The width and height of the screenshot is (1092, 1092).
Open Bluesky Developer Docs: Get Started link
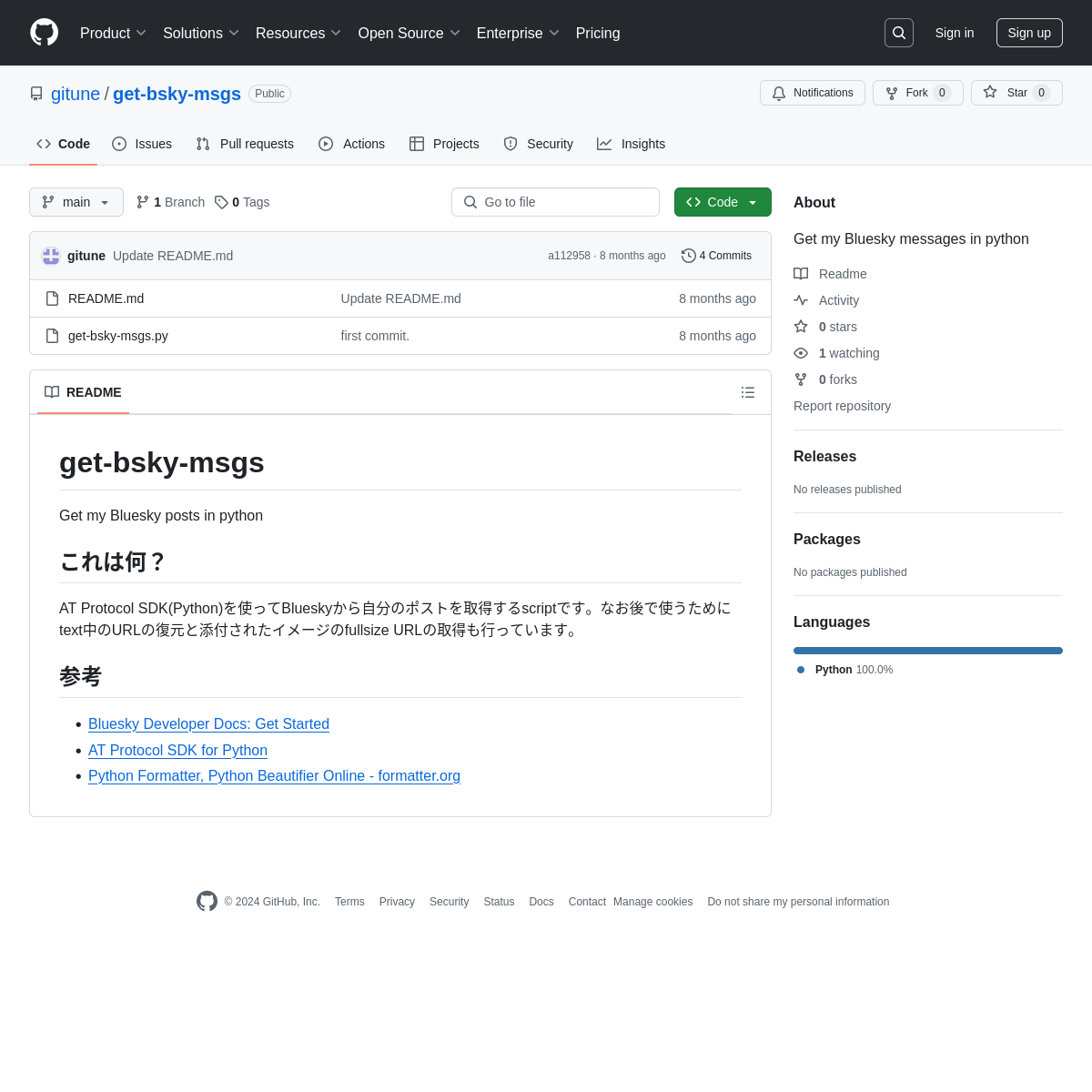coord(208,723)
